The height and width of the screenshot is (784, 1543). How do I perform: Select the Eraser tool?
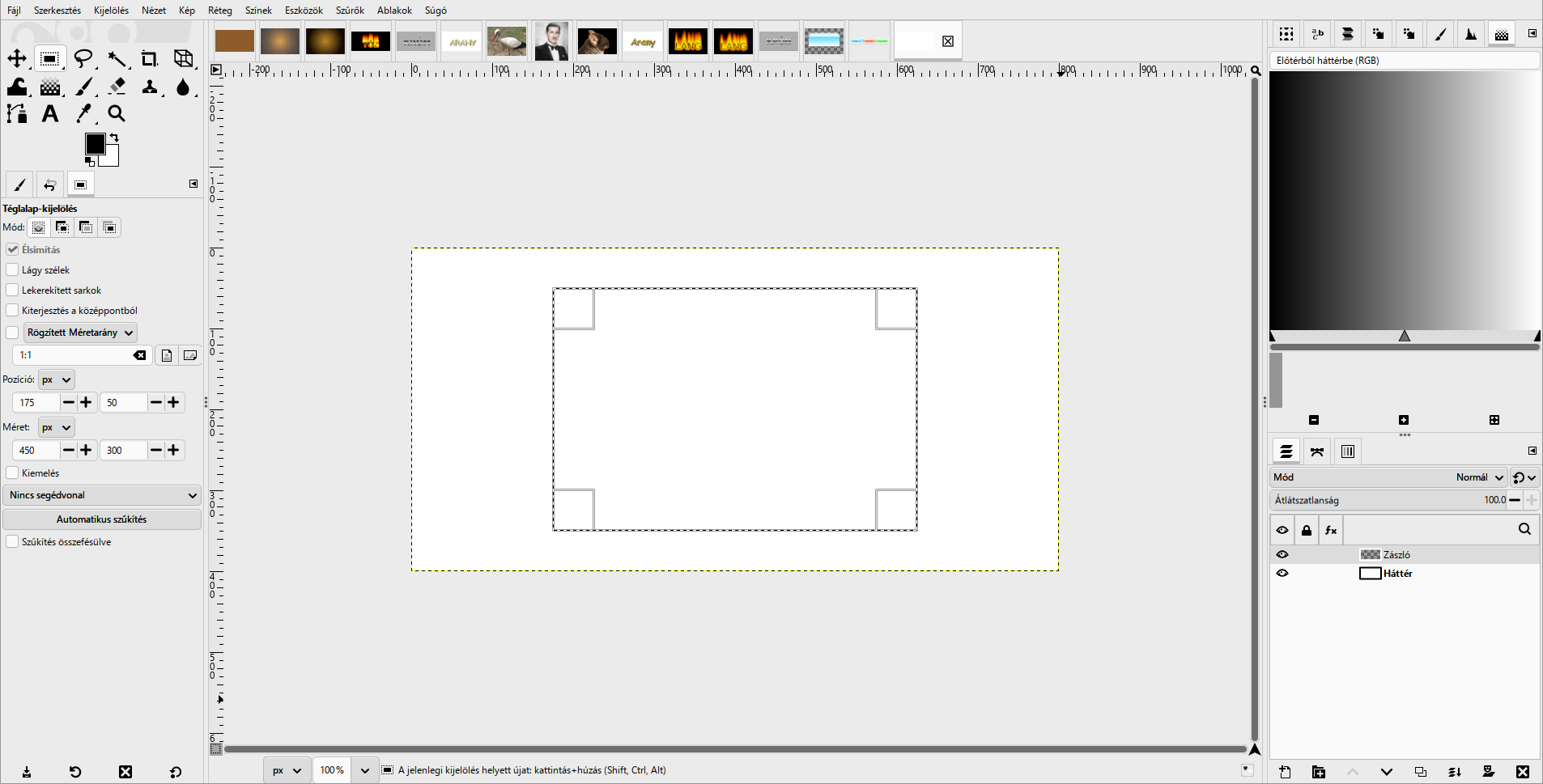[117, 87]
